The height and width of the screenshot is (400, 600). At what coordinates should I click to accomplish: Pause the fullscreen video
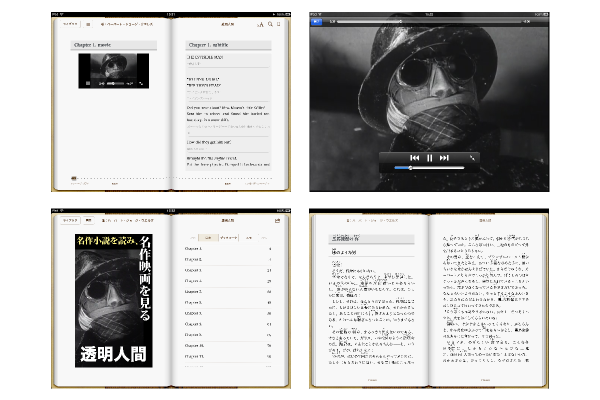point(429,158)
